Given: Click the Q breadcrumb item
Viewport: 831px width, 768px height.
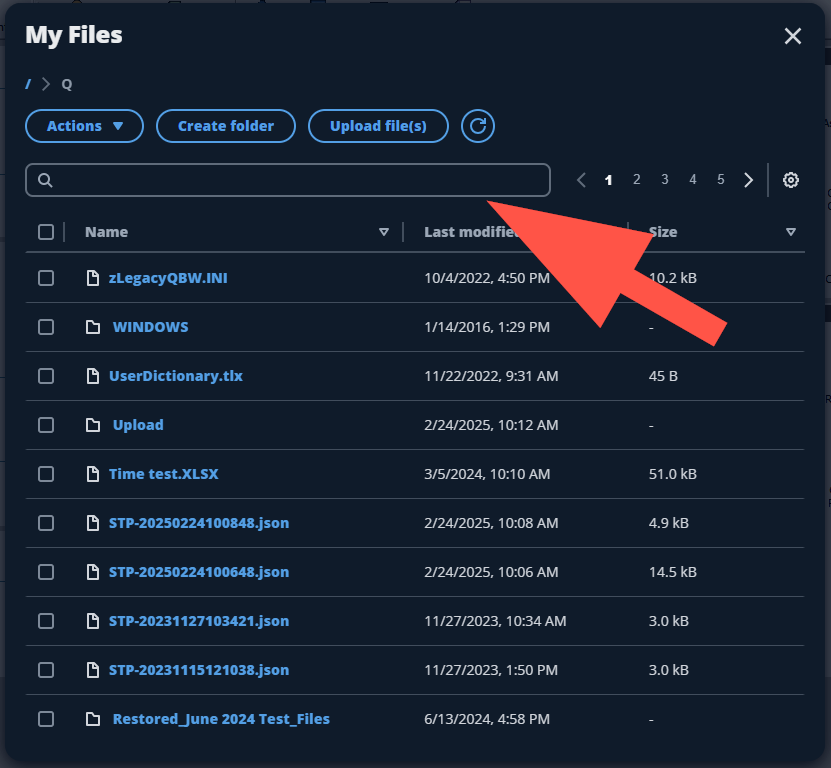Looking at the screenshot, I should pyautogui.click(x=67, y=84).
